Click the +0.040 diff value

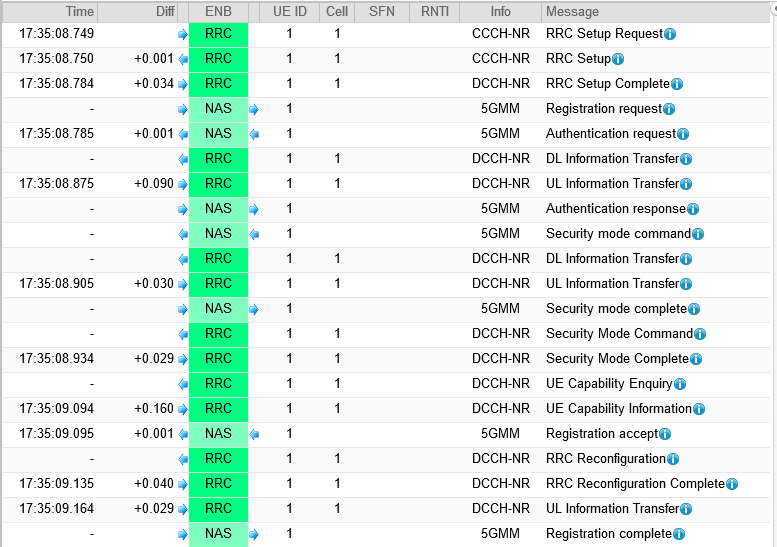click(x=154, y=484)
